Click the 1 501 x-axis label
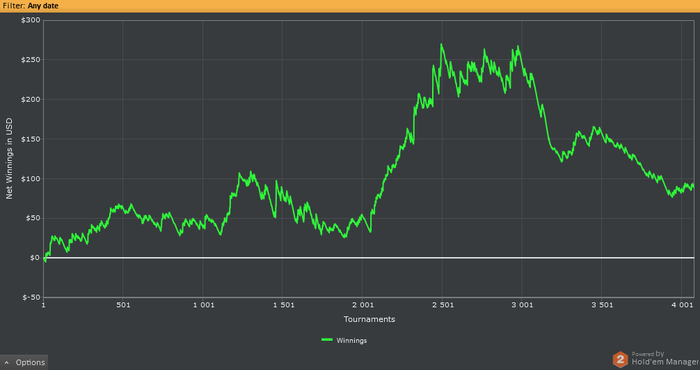 [x=283, y=305]
